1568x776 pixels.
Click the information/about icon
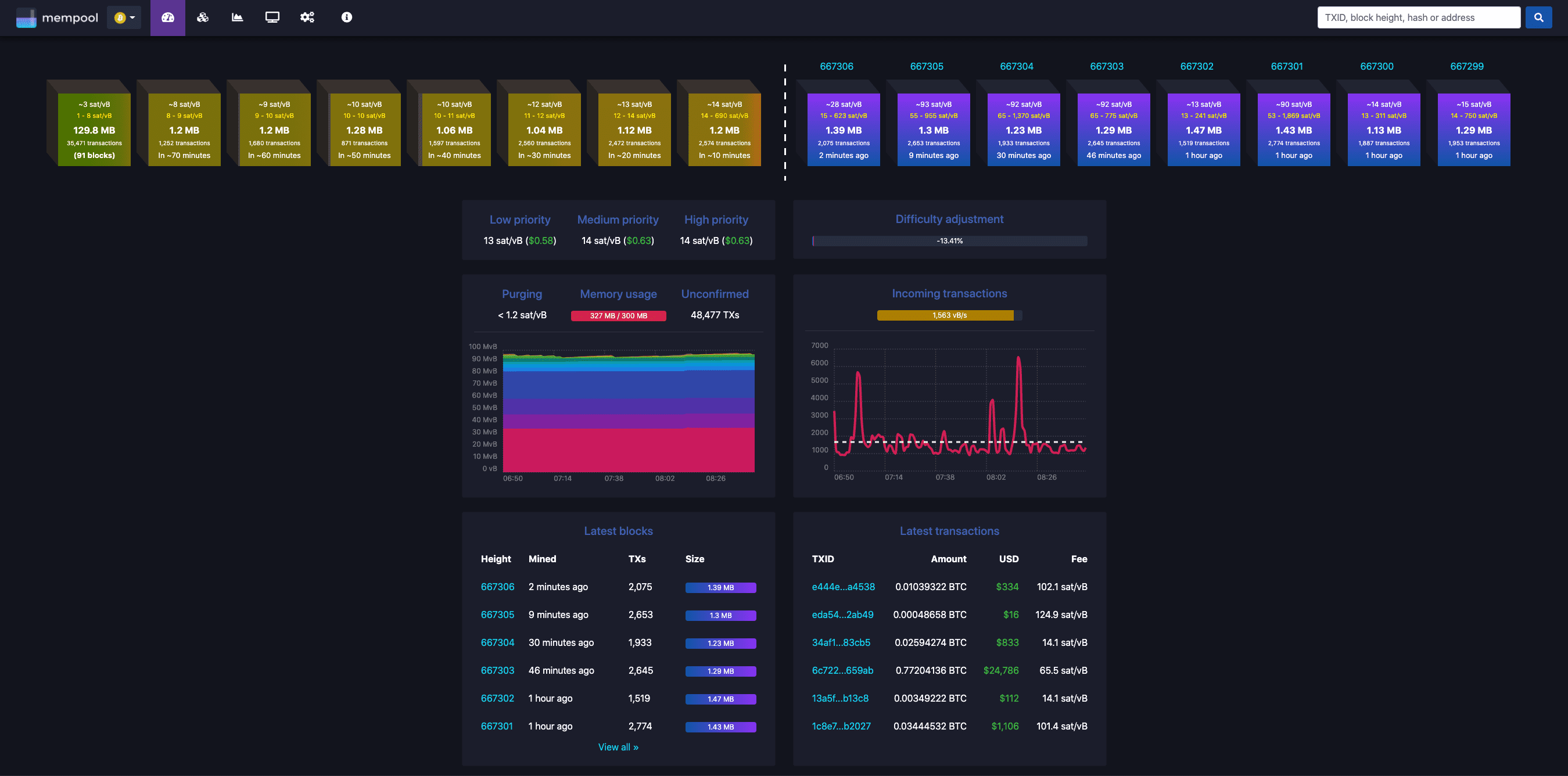(x=346, y=17)
